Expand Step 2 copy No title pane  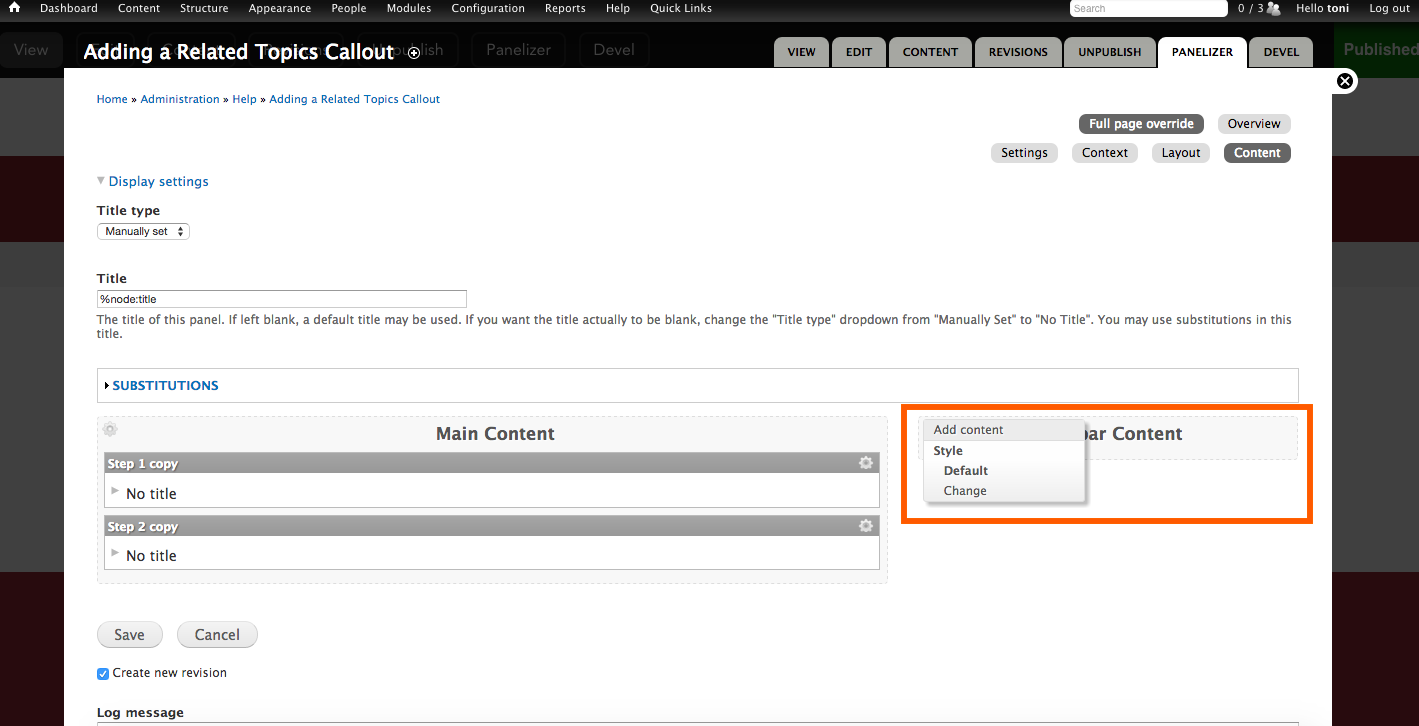pyautogui.click(x=116, y=553)
